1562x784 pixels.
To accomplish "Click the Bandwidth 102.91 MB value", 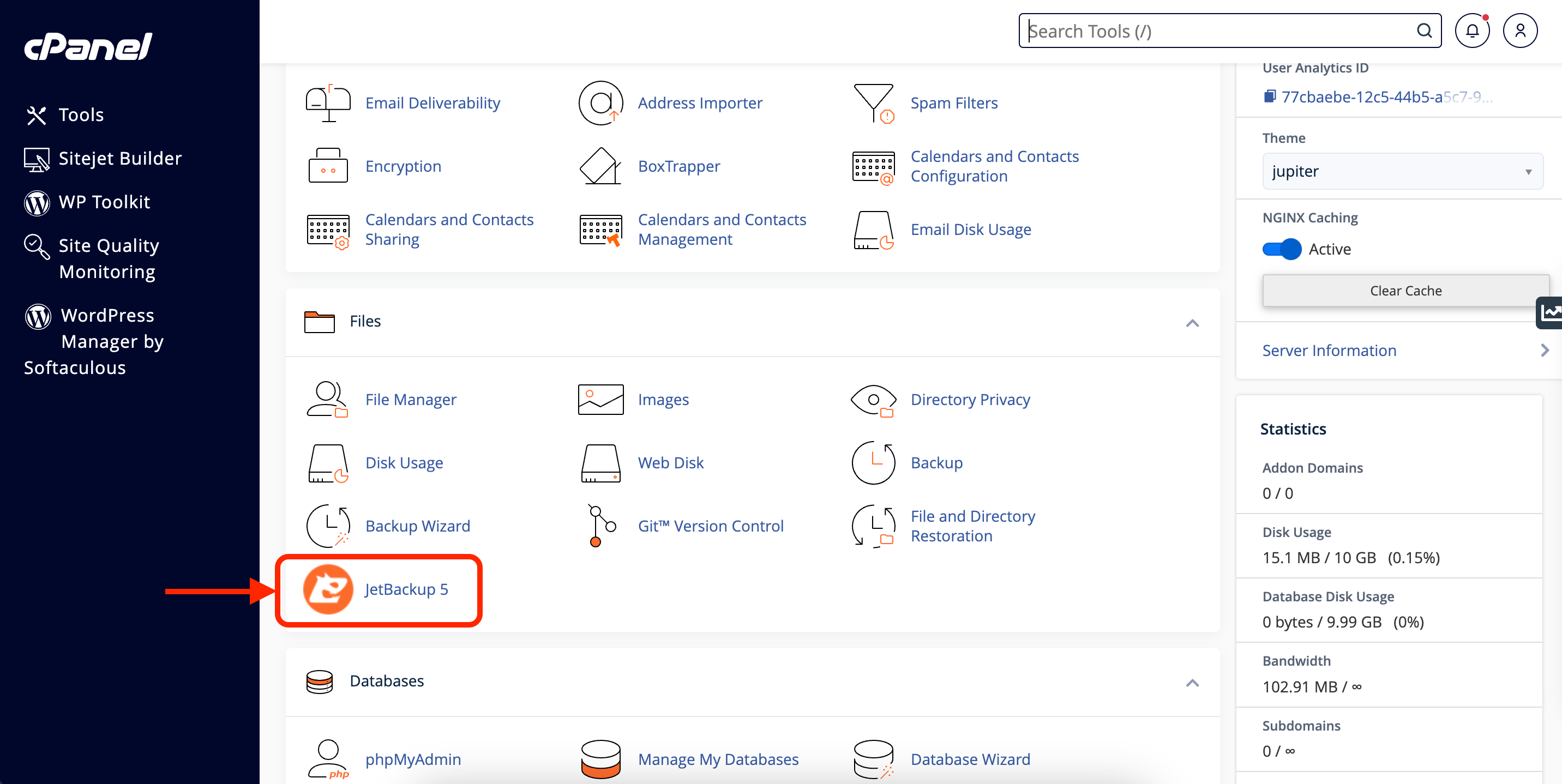I will 1312,687.
